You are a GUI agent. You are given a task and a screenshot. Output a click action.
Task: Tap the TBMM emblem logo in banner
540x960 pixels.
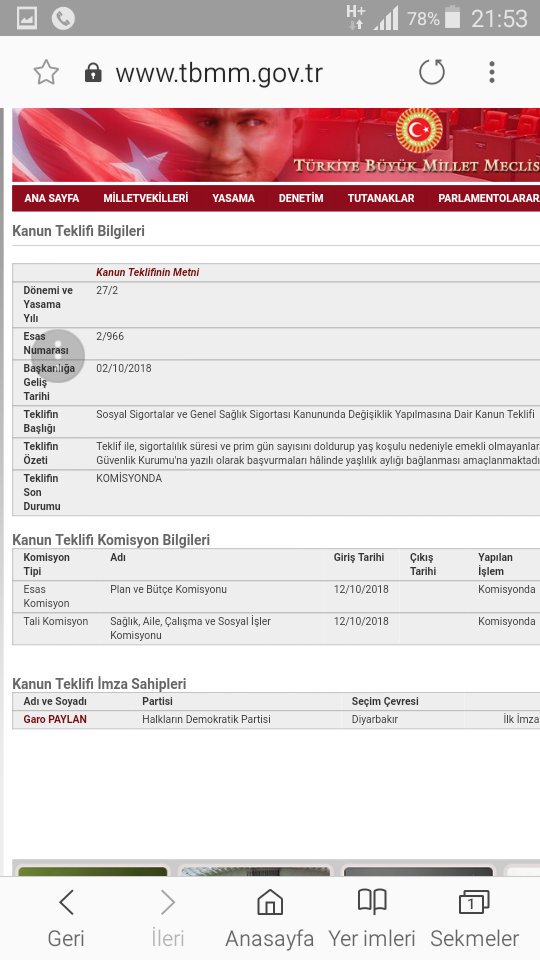click(x=419, y=130)
